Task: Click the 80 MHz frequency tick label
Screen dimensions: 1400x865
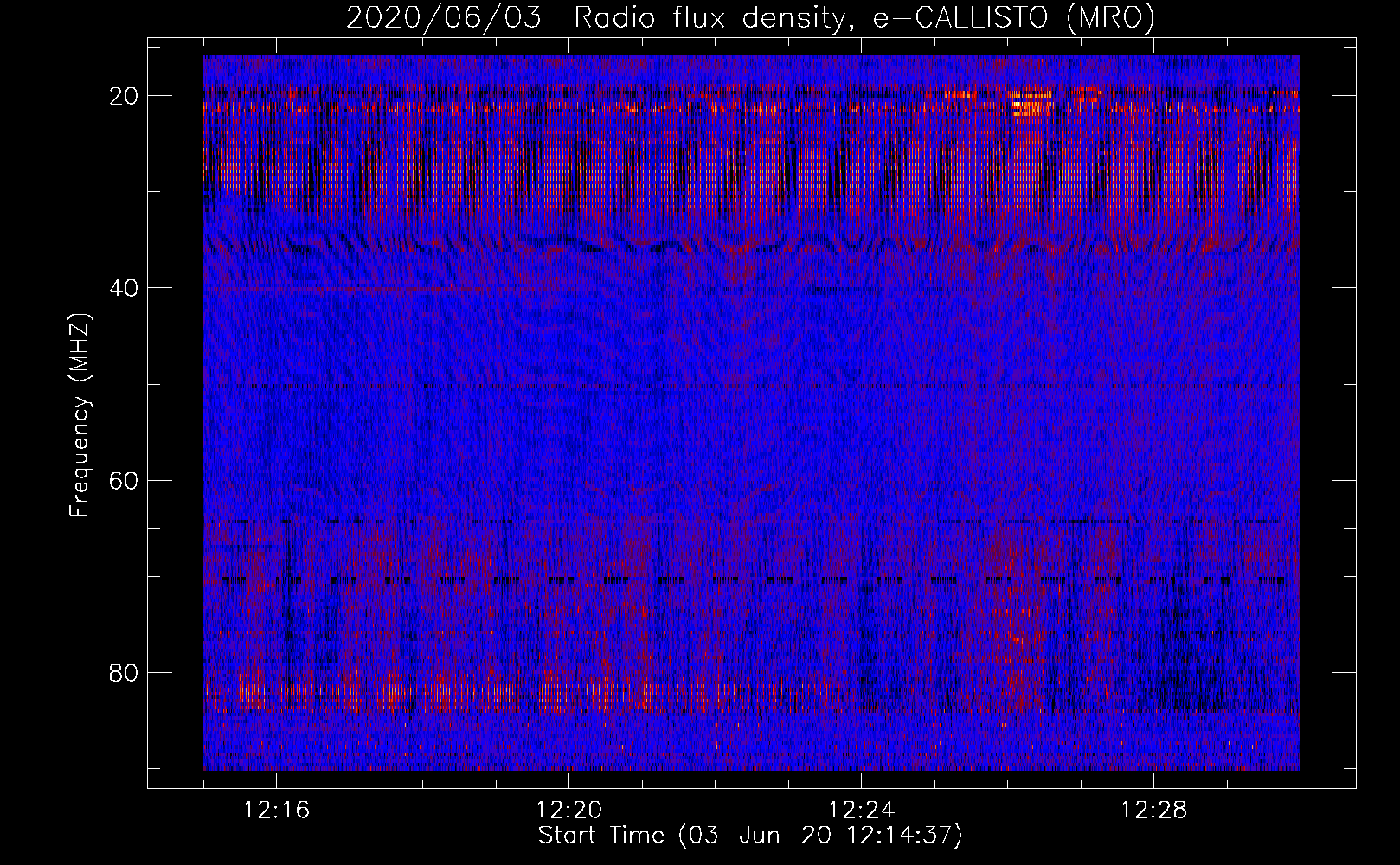Action: tap(125, 672)
